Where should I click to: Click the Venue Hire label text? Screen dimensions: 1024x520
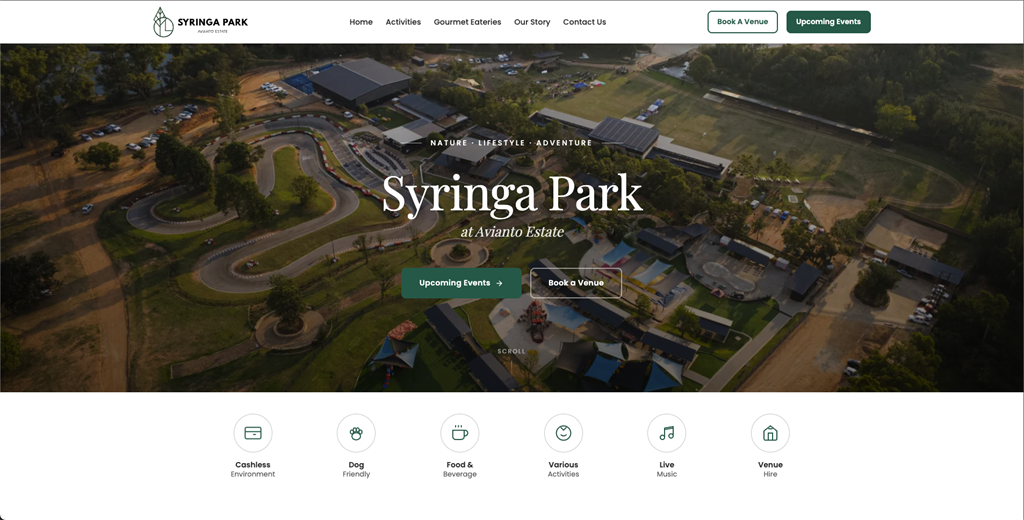770,469
